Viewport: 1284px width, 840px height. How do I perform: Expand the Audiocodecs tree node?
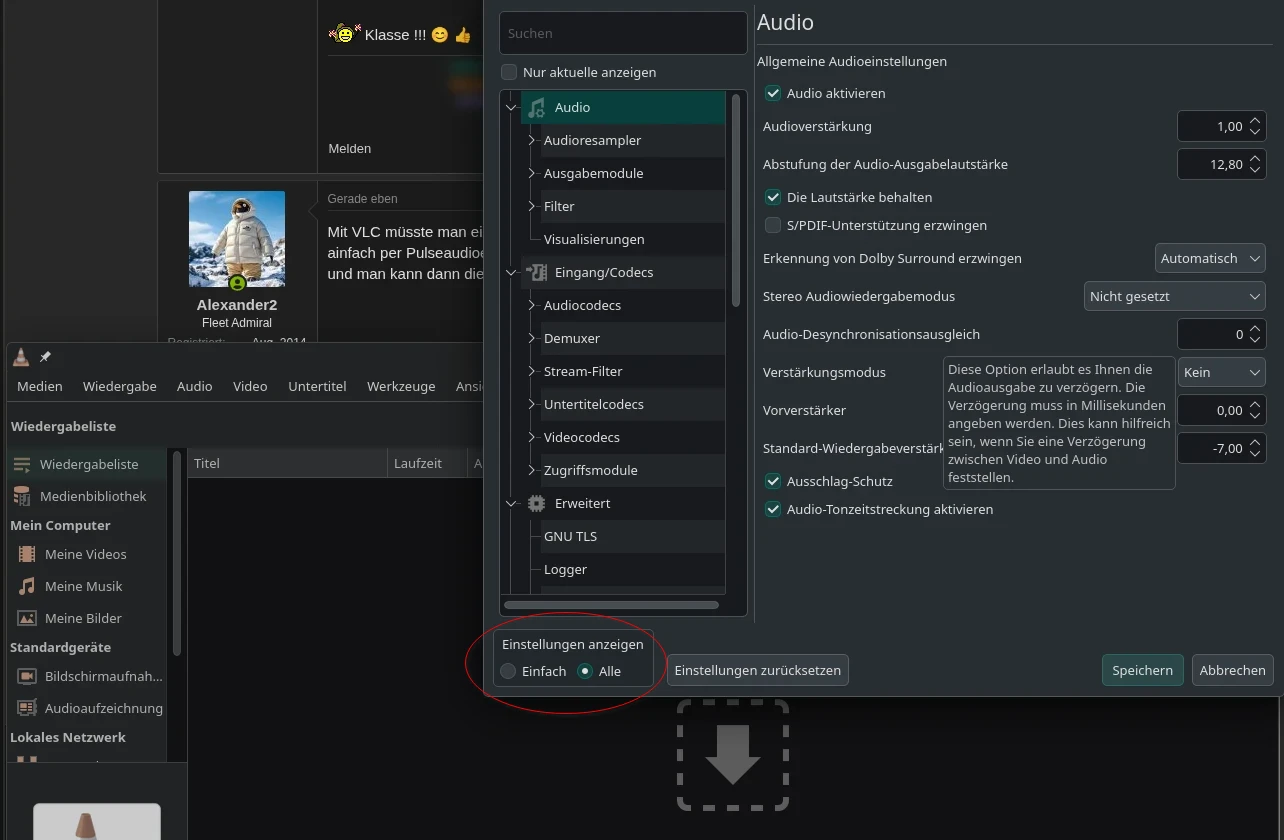click(x=533, y=305)
